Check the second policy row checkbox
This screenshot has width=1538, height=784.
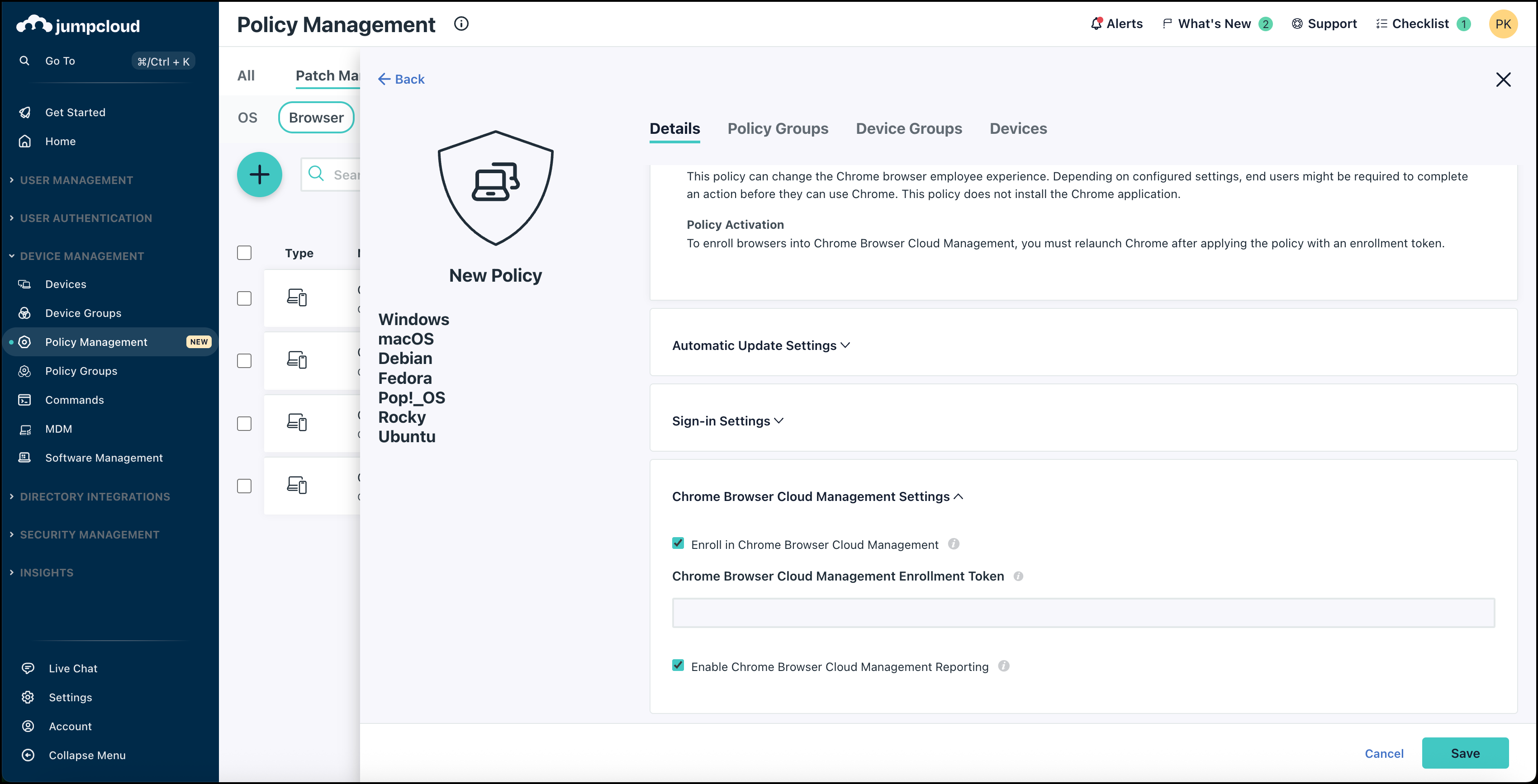click(x=244, y=361)
